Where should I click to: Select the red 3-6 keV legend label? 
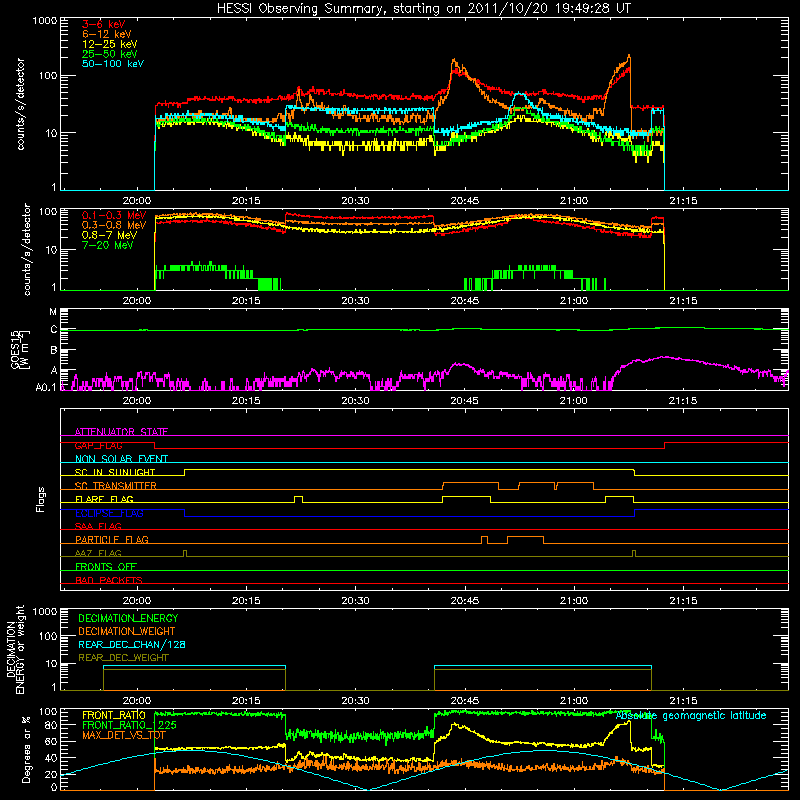pyautogui.click(x=103, y=24)
